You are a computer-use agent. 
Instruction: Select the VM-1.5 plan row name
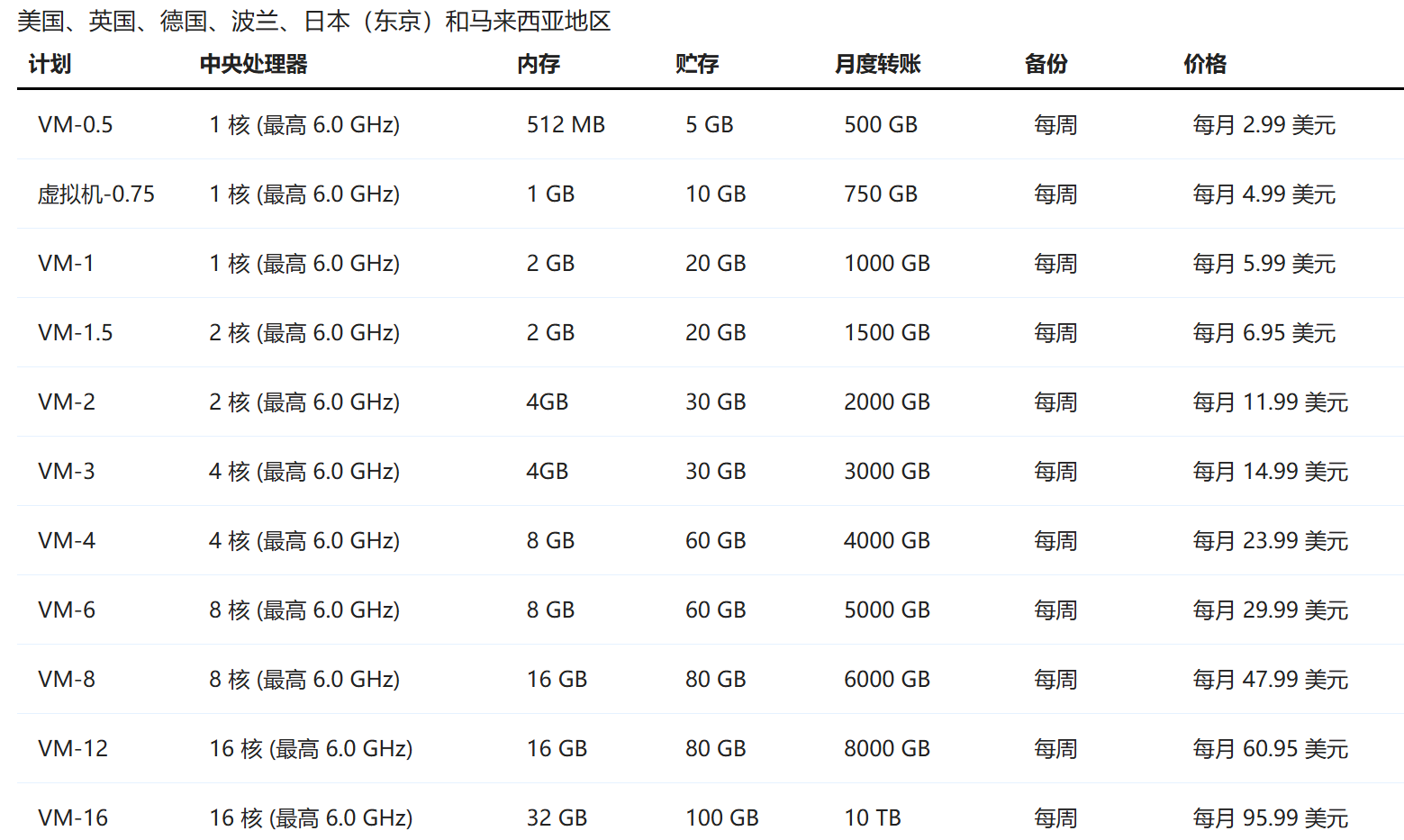[x=76, y=333]
